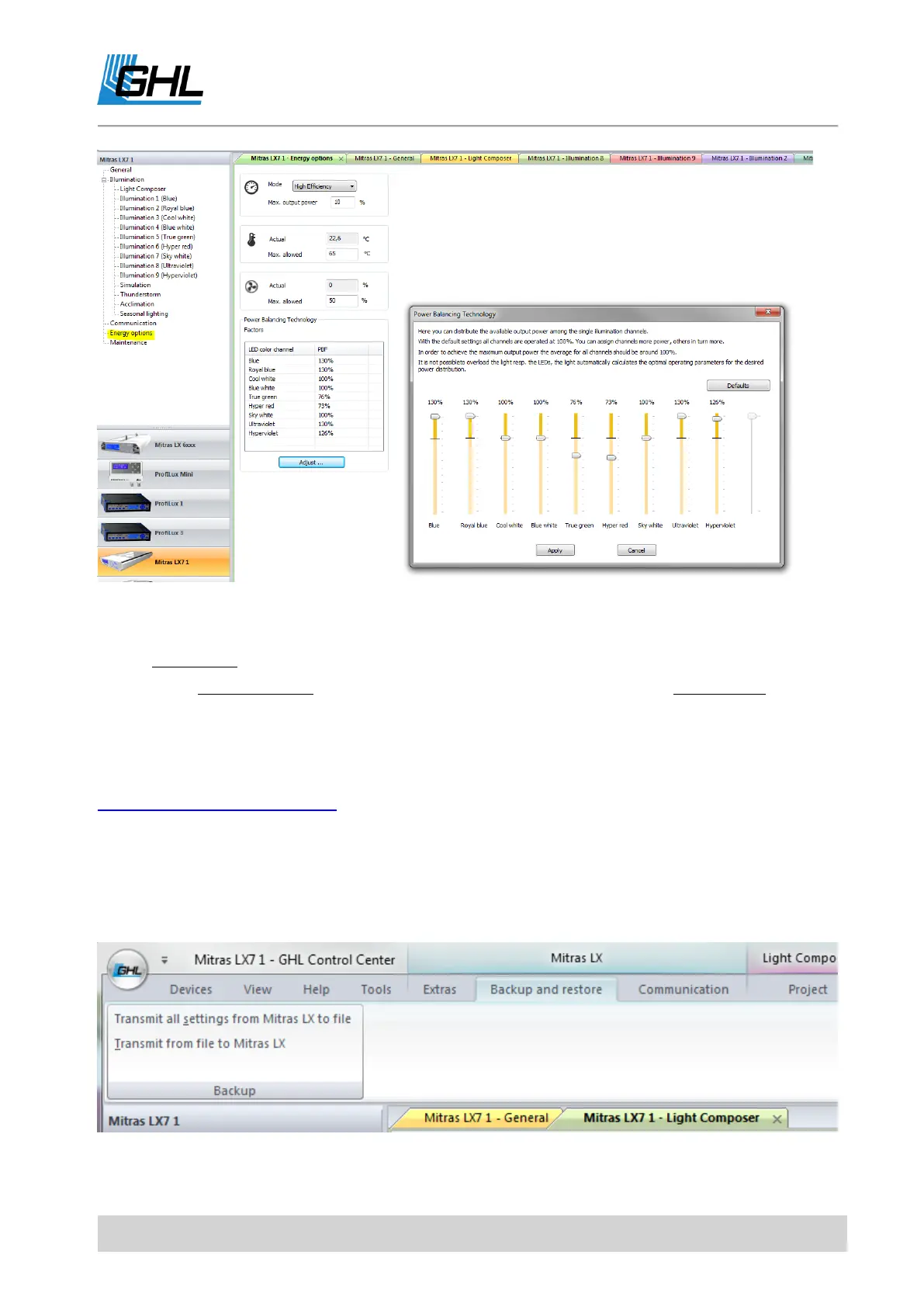The width and height of the screenshot is (924, 1307).
Task: Select Acclimation in the tree
Action: click(x=137, y=304)
